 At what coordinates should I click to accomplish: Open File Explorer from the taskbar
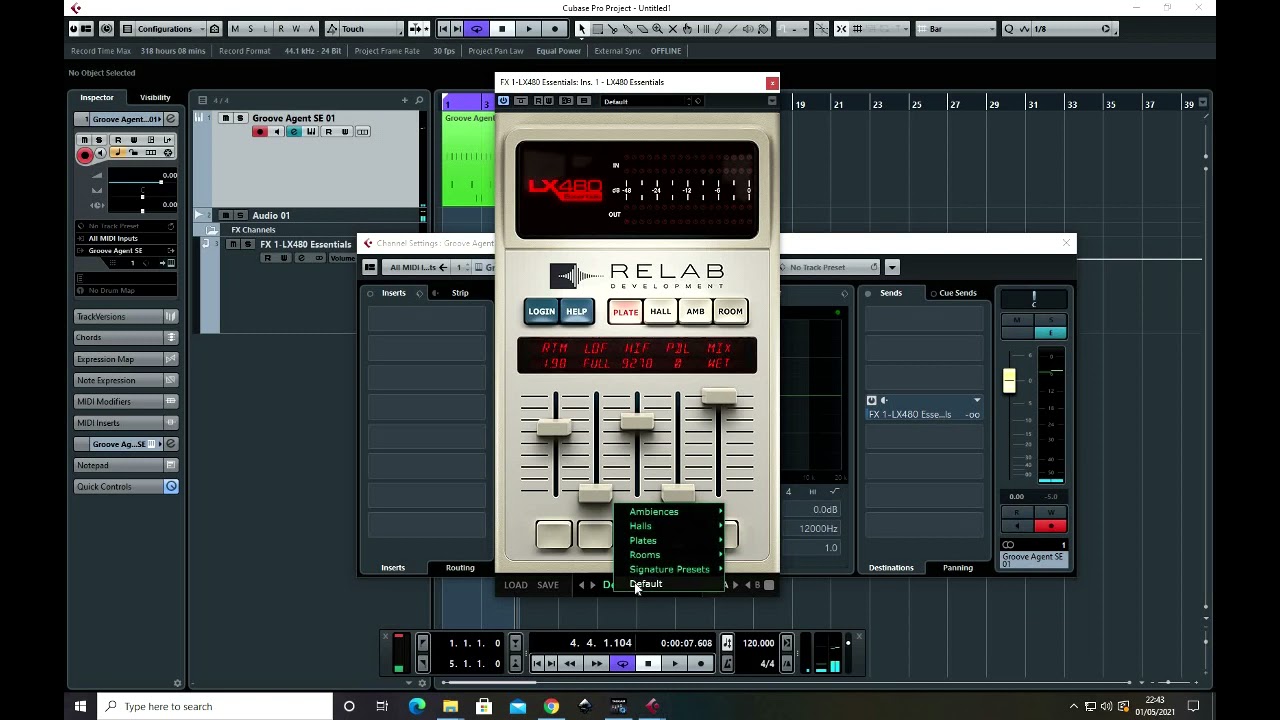tap(450, 706)
